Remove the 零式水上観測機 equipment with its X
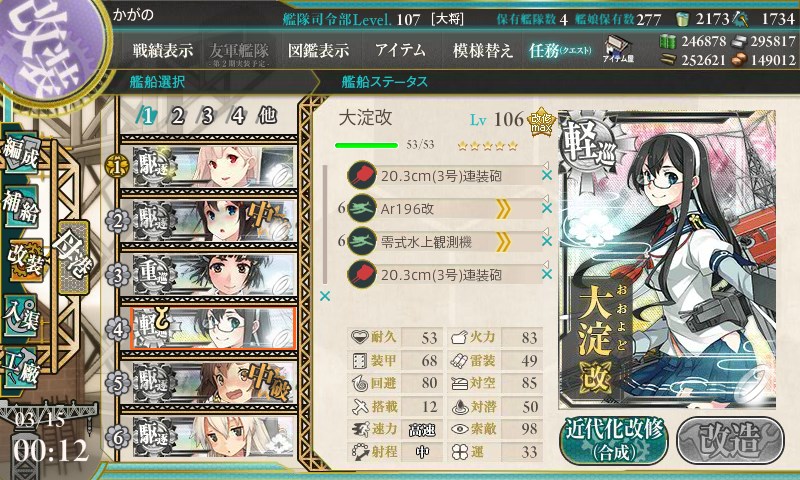 tap(547, 241)
